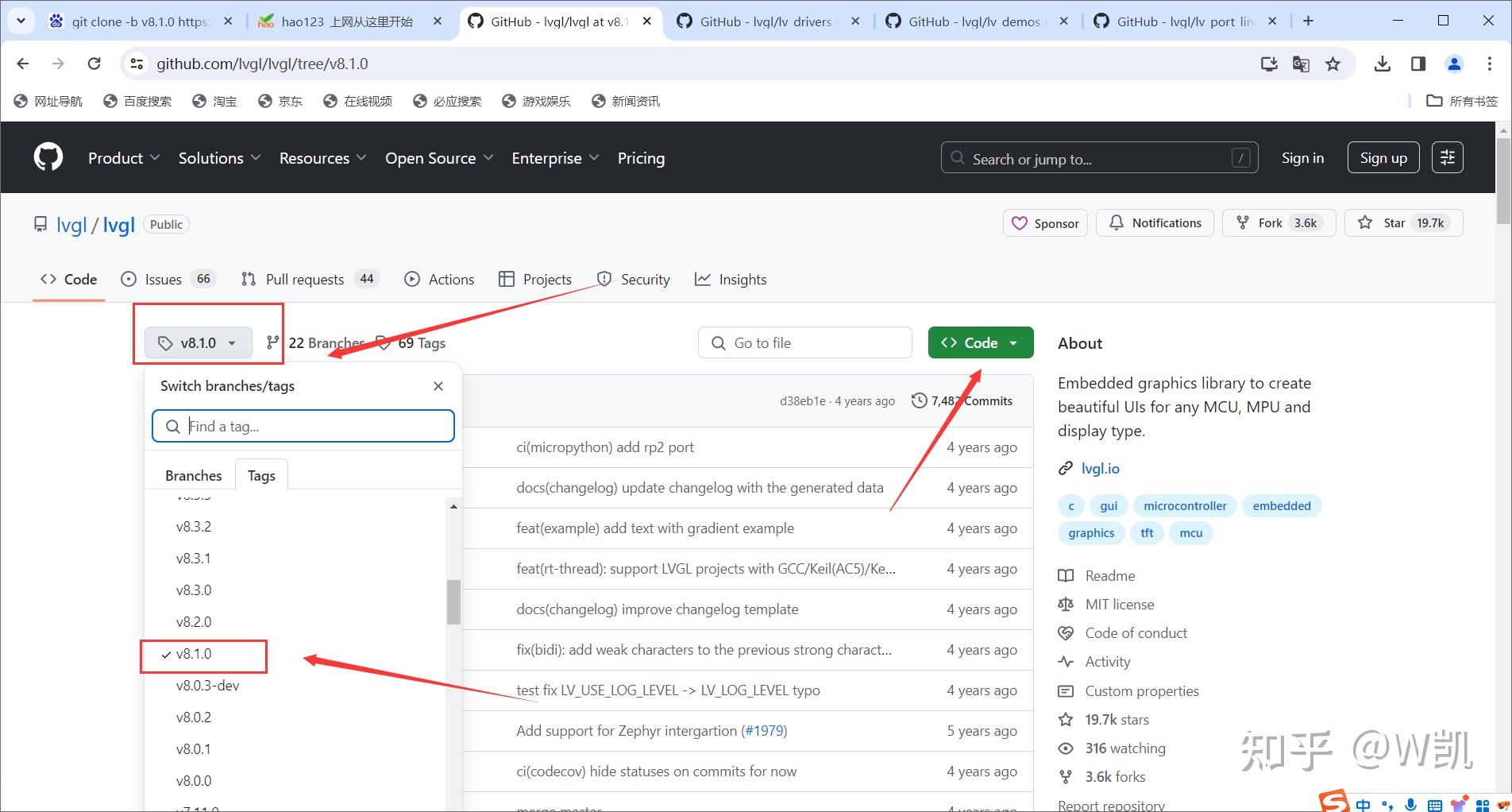This screenshot has height=812, width=1512.
Task: Close the Switch branches/tags popup
Action: 438,386
